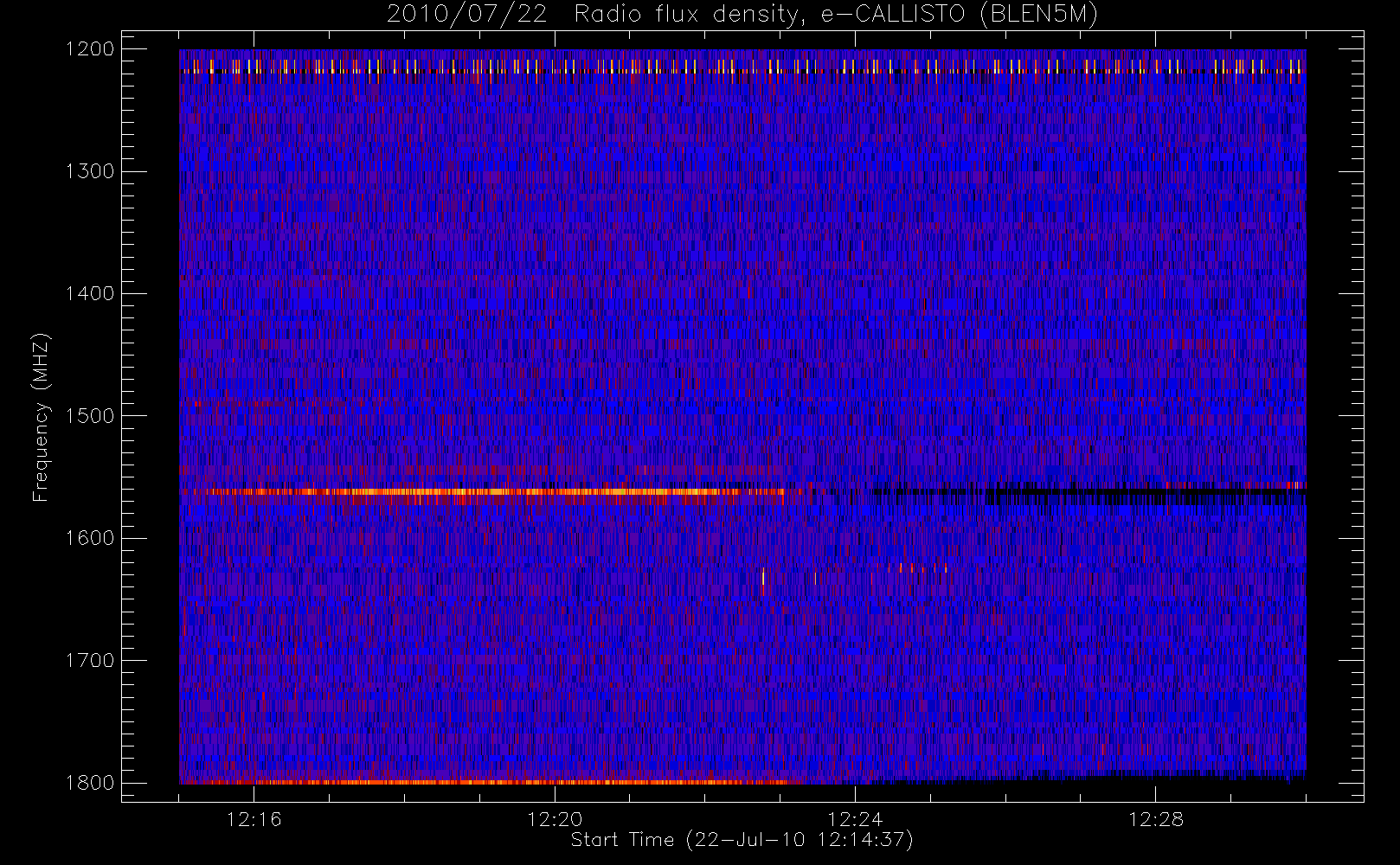Click the white spike near 1640 MHz
The height and width of the screenshot is (865, 1400).
763,577
